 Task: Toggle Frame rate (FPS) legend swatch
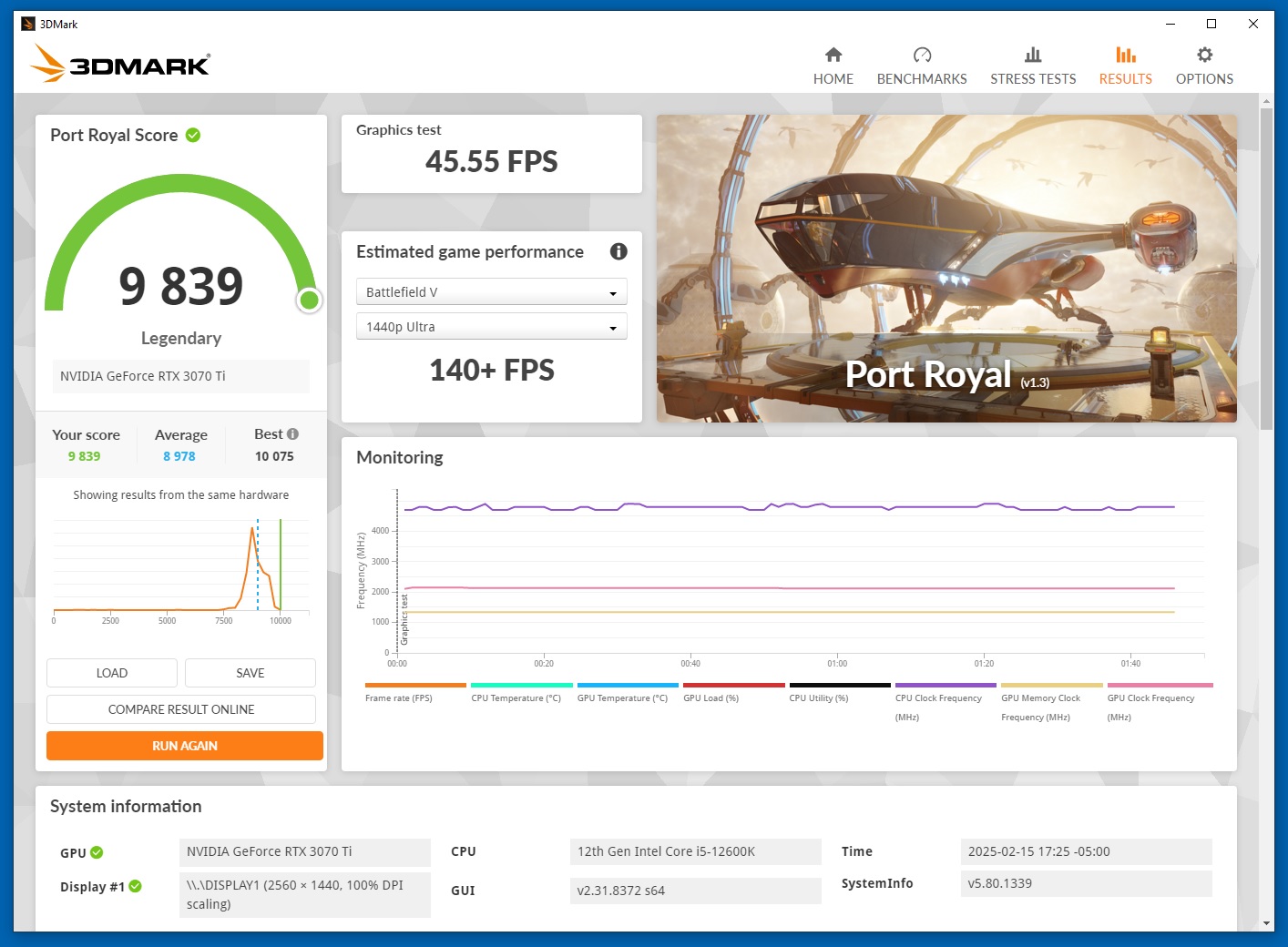415,685
